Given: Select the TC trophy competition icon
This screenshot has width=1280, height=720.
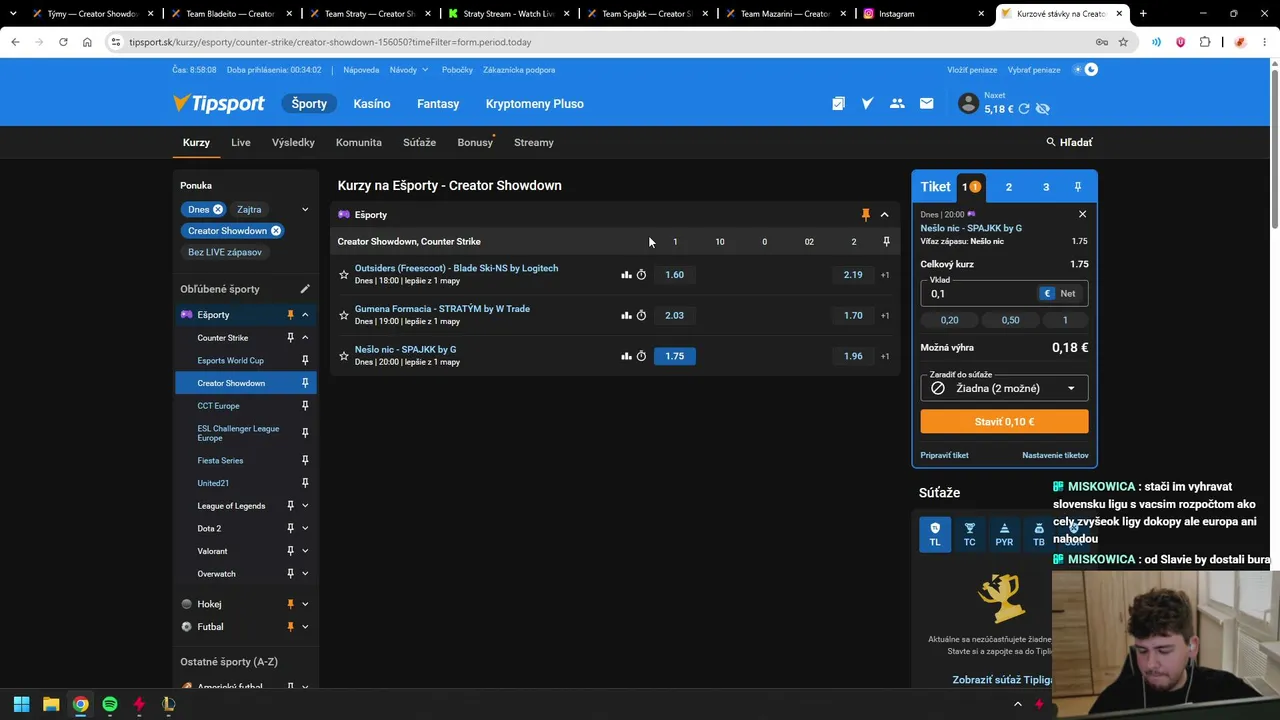Looking at the screenshot, I should tap(969, 534).
